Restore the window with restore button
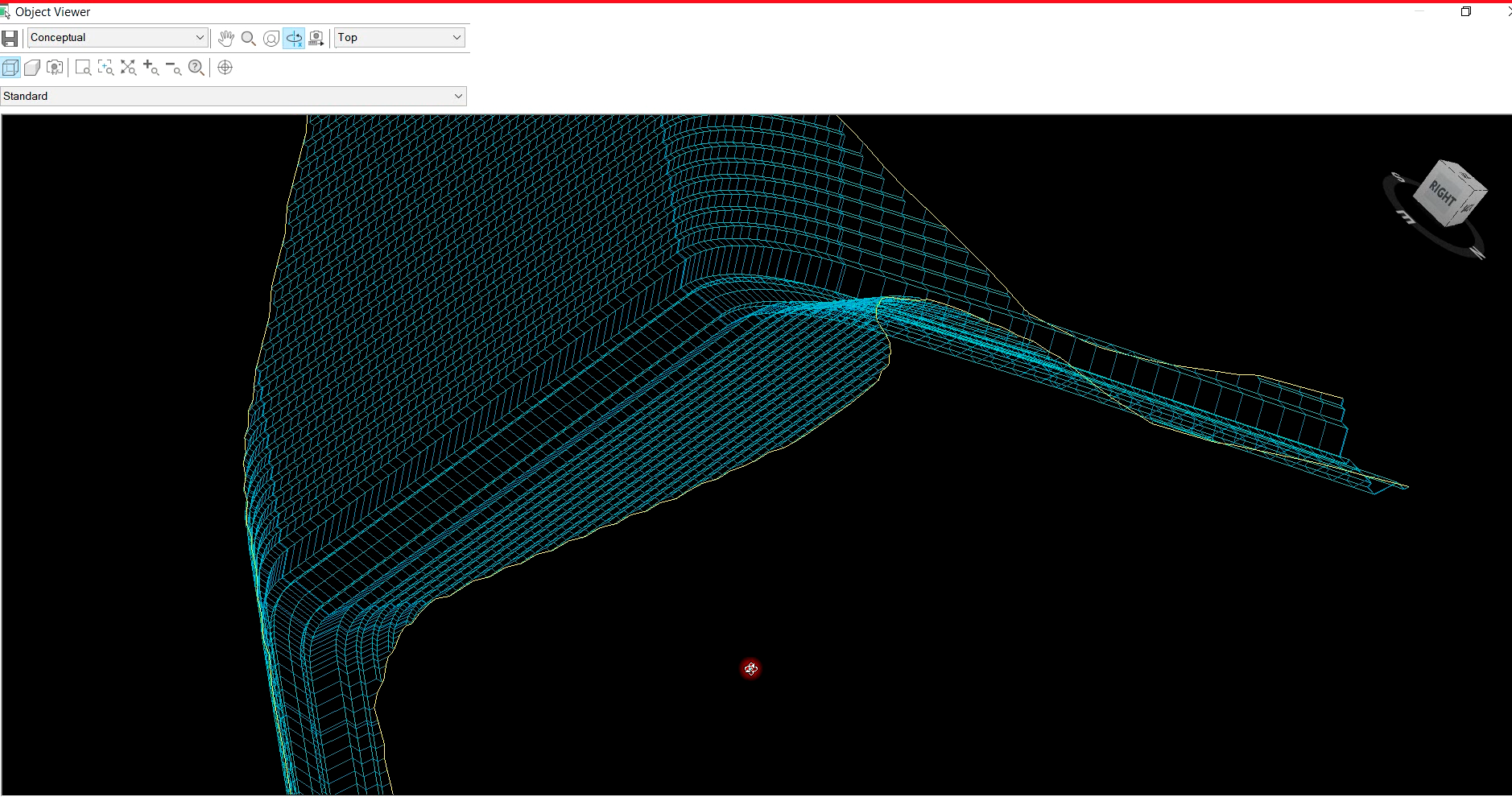1512x797 pixels. tap(1467, 12)
